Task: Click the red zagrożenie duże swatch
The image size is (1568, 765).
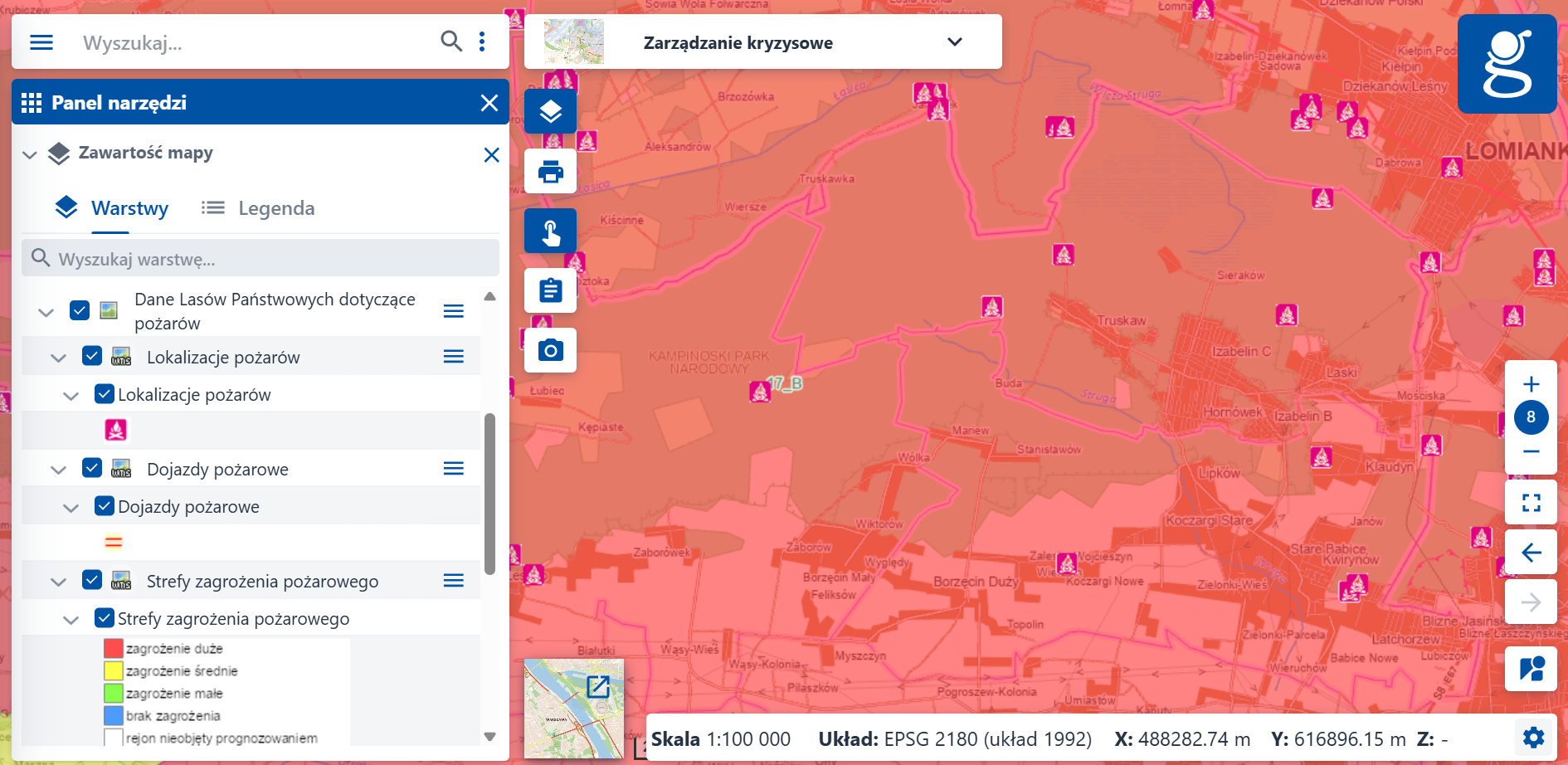Action: click(x=112, y=648)
